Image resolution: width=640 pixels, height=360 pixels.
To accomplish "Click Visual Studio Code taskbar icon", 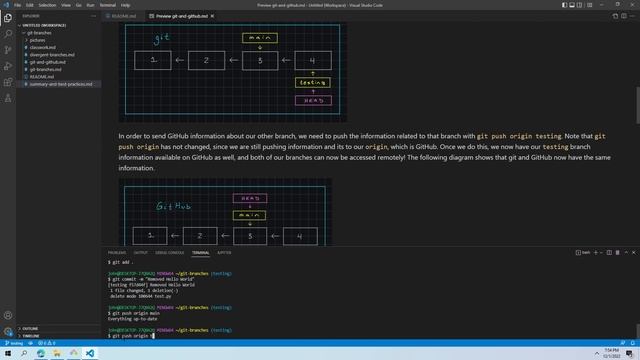I will [x=90, y=353].
